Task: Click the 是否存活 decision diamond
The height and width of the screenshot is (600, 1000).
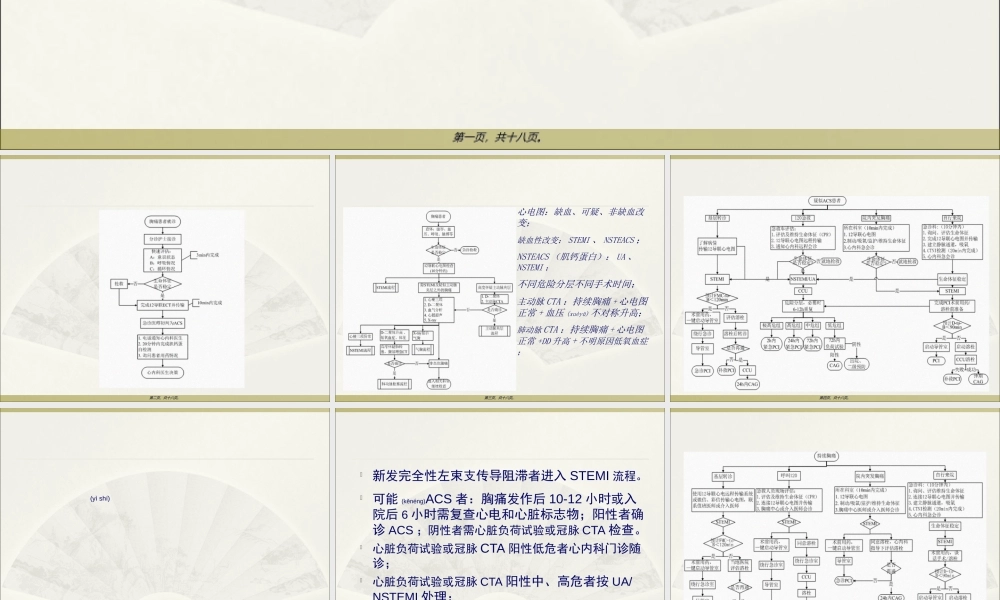Action: [x=734, y=349]
